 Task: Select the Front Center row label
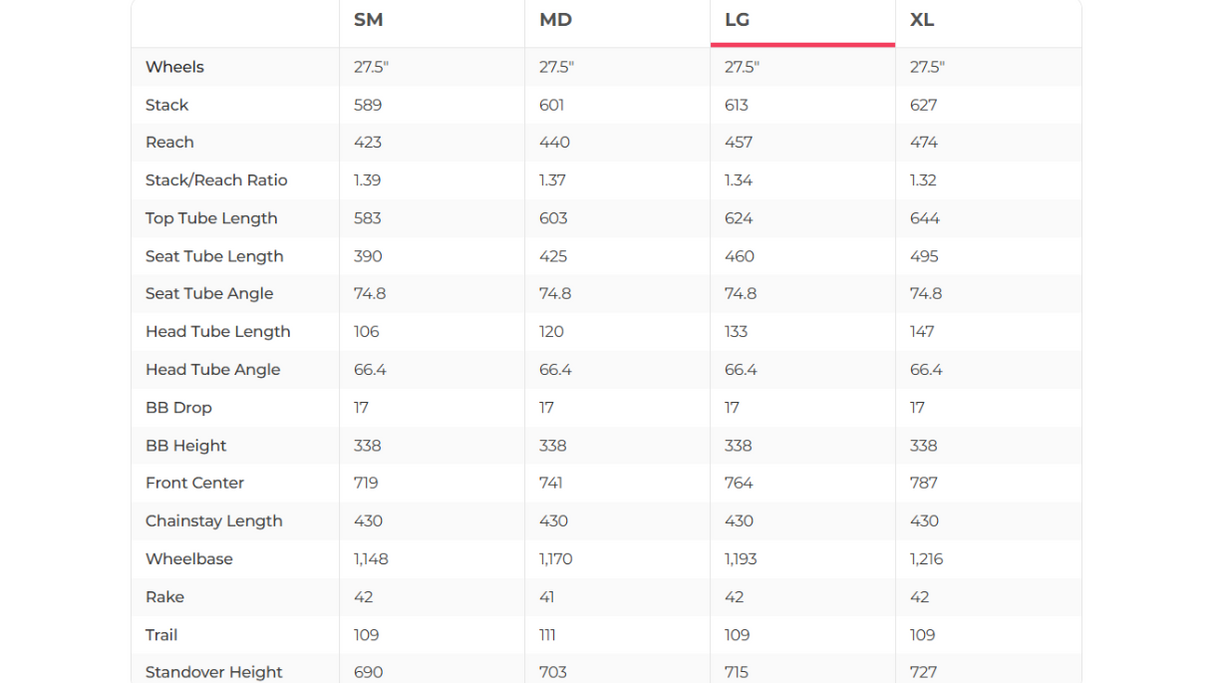(194, 482)
